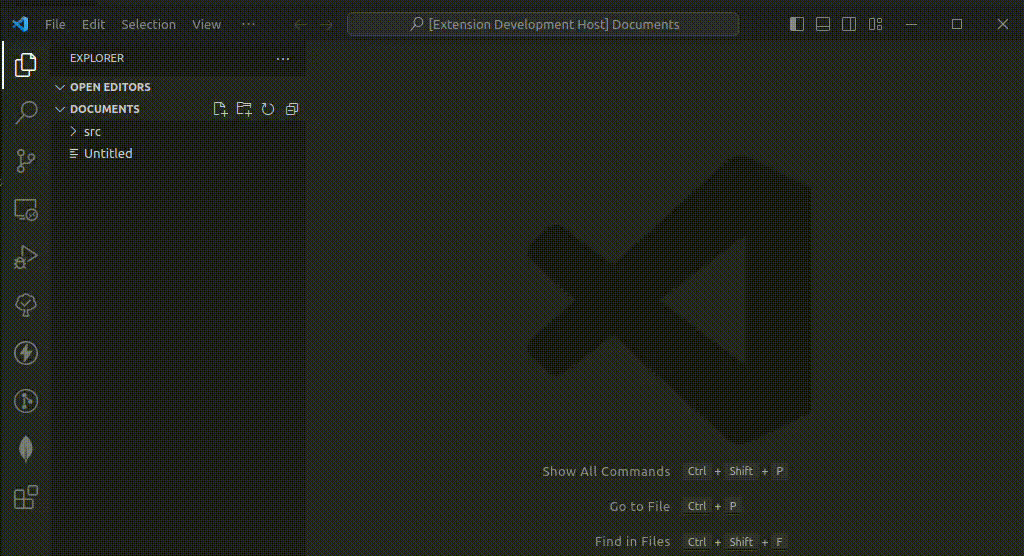This screenshot has height=556, width=1024.
Task: Go back with the left arrow
Action: pos(300,25)
